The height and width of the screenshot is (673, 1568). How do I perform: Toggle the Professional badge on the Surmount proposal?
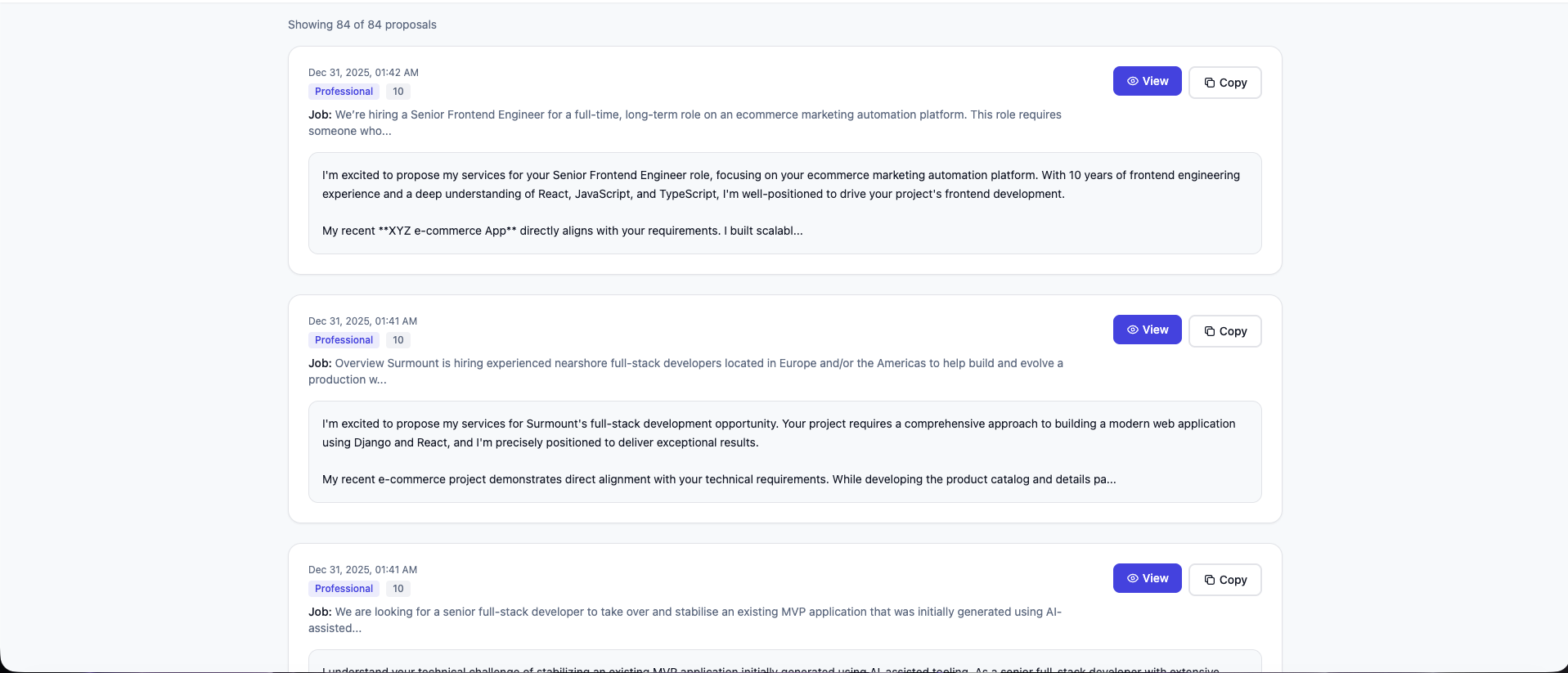[x=344, y=339]
